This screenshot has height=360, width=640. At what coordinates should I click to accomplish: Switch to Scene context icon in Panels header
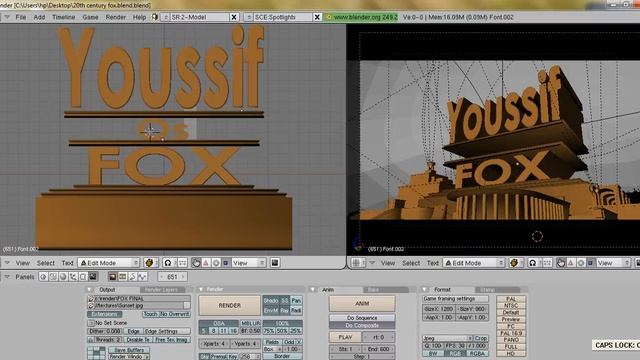coord(93,277)
